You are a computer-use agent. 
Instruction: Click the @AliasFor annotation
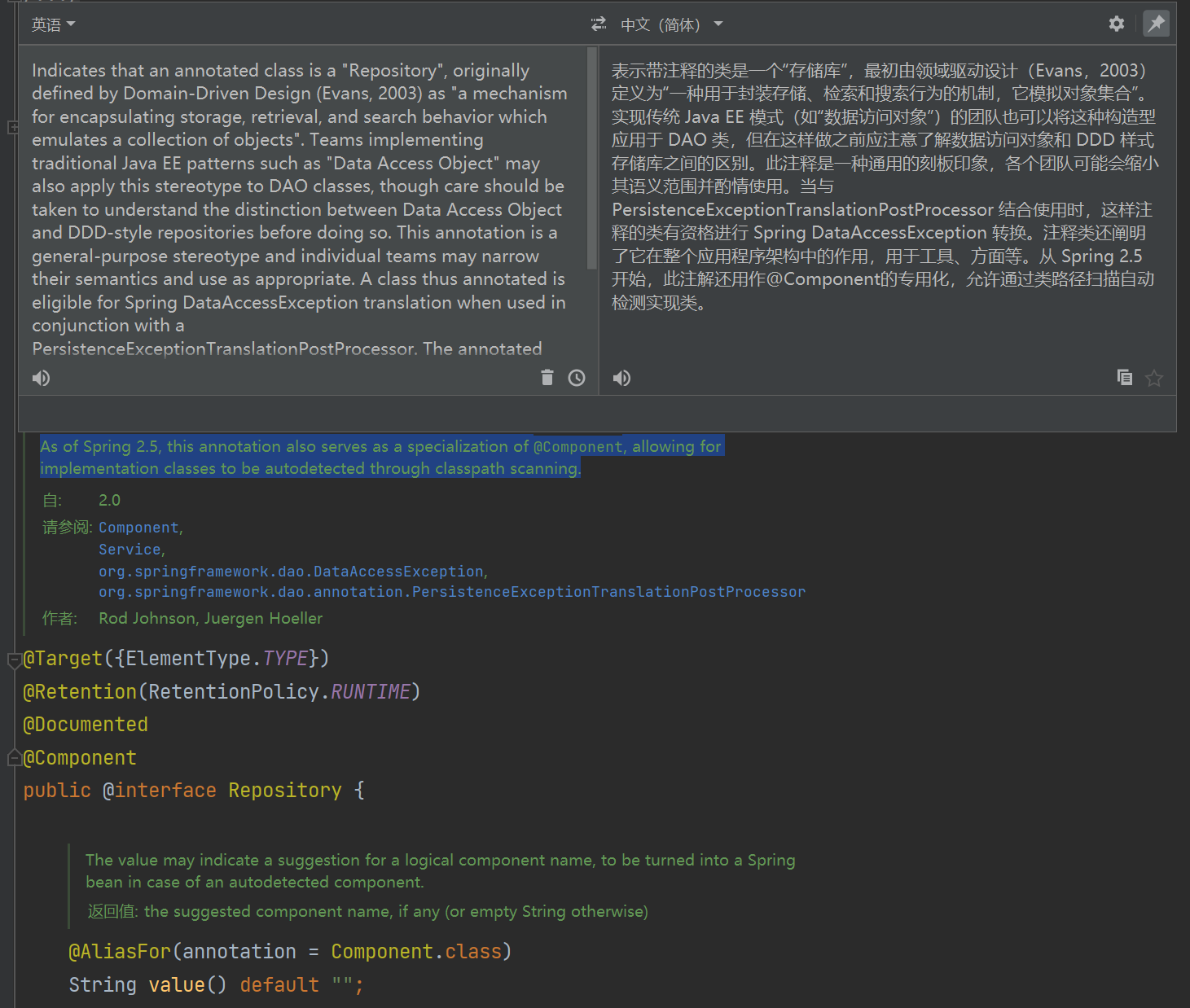tap(120, 952)
